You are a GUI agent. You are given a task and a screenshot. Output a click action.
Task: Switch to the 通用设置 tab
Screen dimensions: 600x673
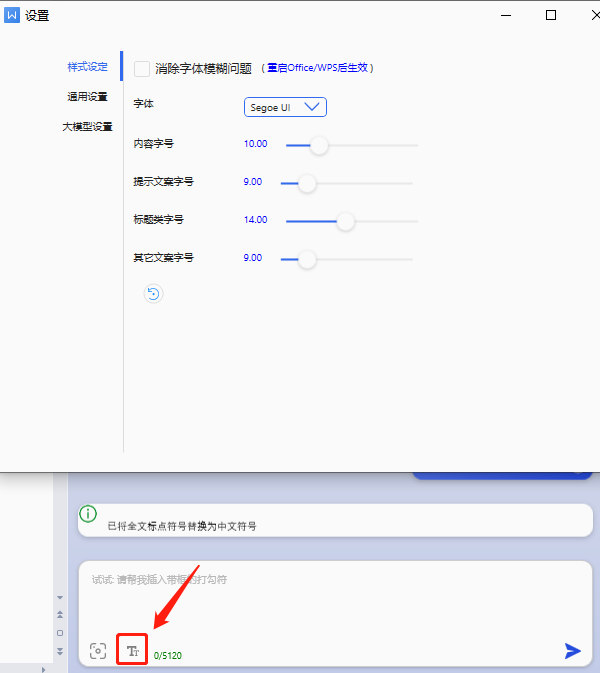point(87,97)
